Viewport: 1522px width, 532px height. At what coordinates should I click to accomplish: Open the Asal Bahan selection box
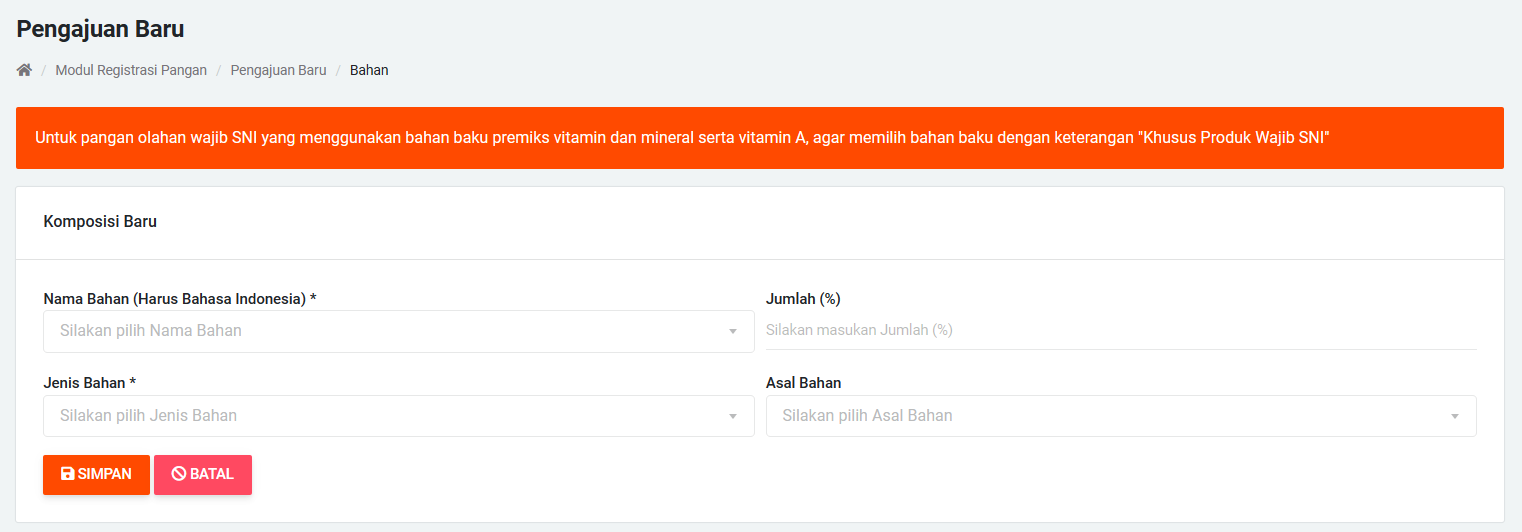click(x=1100, y=416)
